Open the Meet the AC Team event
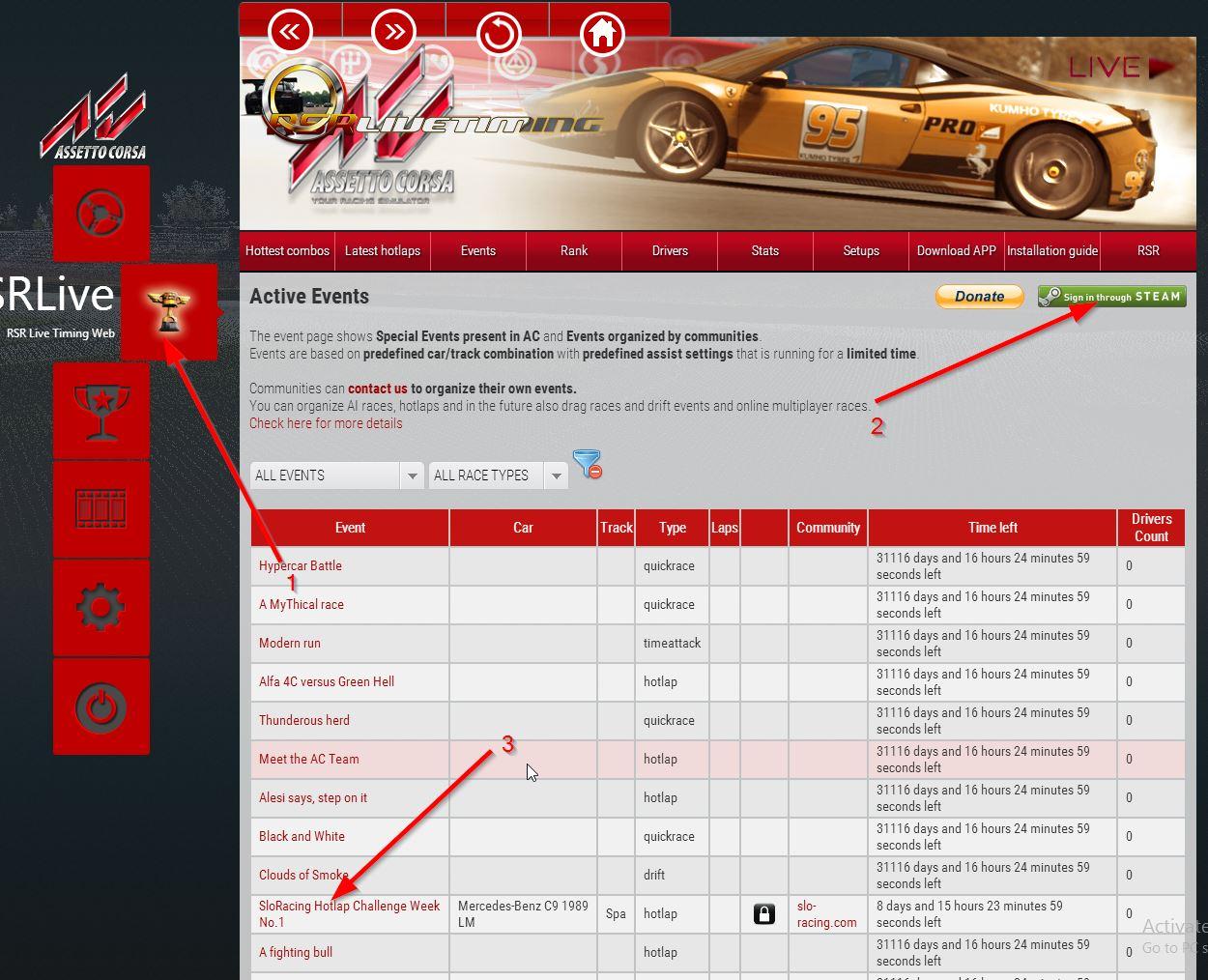Screen dimensions: 1208x980 pos(309,759)
